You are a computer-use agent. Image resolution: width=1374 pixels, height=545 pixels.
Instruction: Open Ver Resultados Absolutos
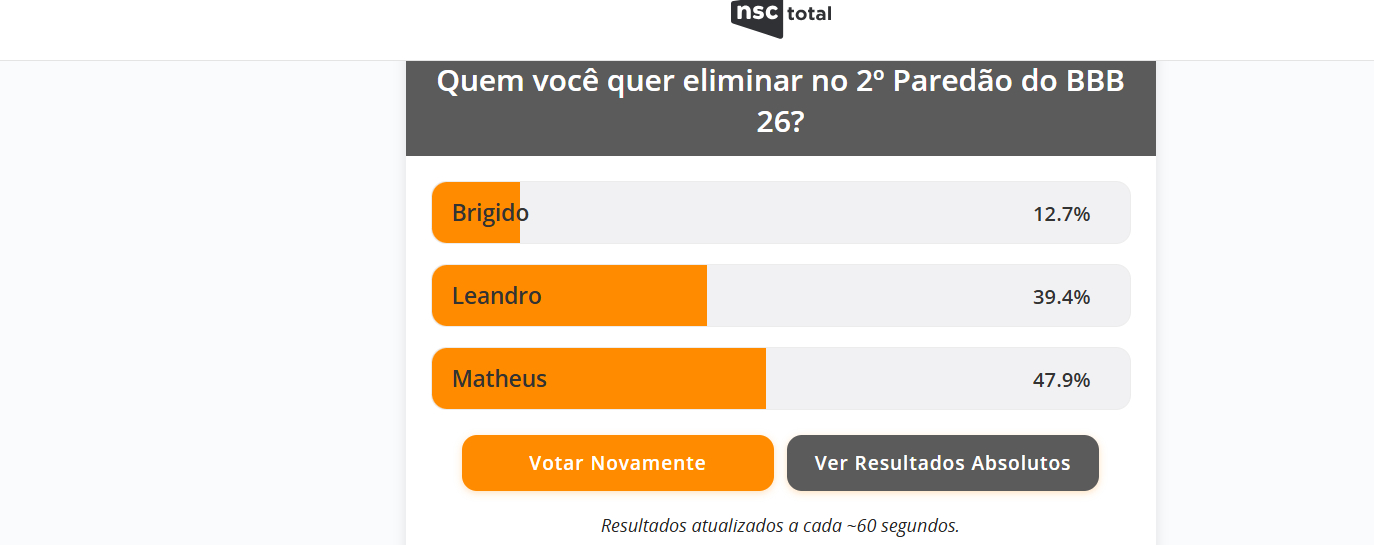[942, 463]
